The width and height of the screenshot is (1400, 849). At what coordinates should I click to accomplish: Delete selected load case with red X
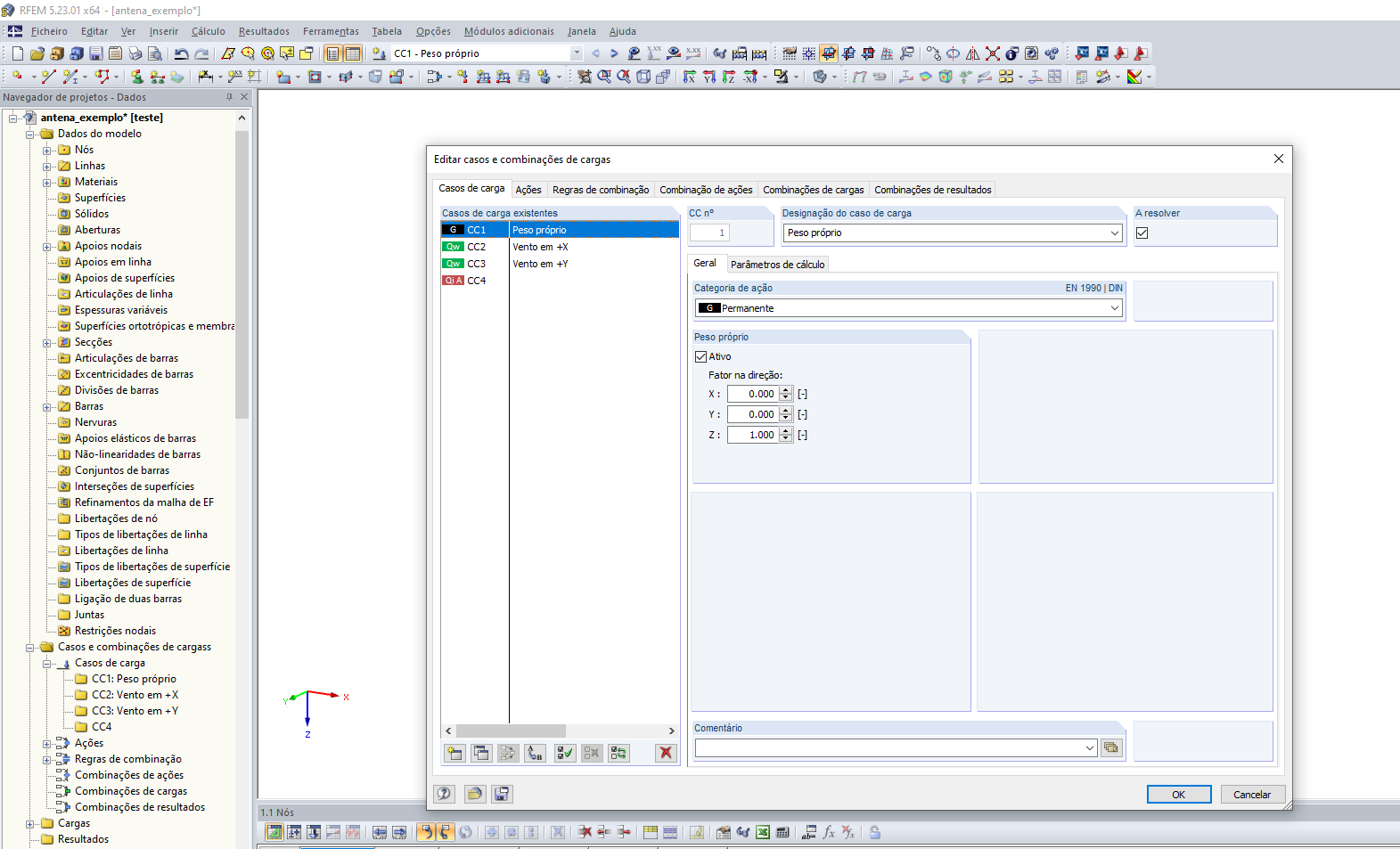click(666, 753)
